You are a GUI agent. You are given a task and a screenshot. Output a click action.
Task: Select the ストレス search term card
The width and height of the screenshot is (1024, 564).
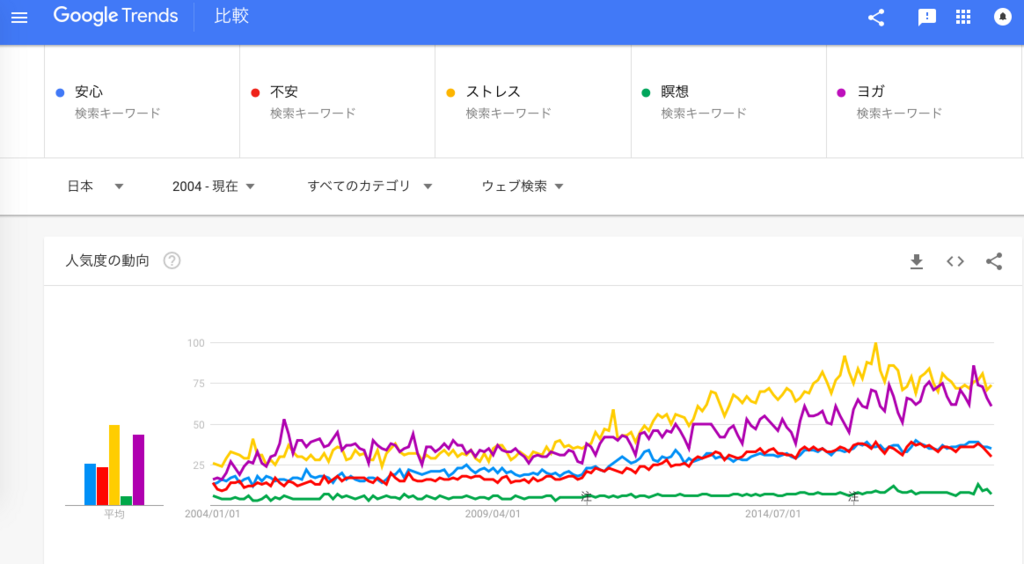click(533, 102)
